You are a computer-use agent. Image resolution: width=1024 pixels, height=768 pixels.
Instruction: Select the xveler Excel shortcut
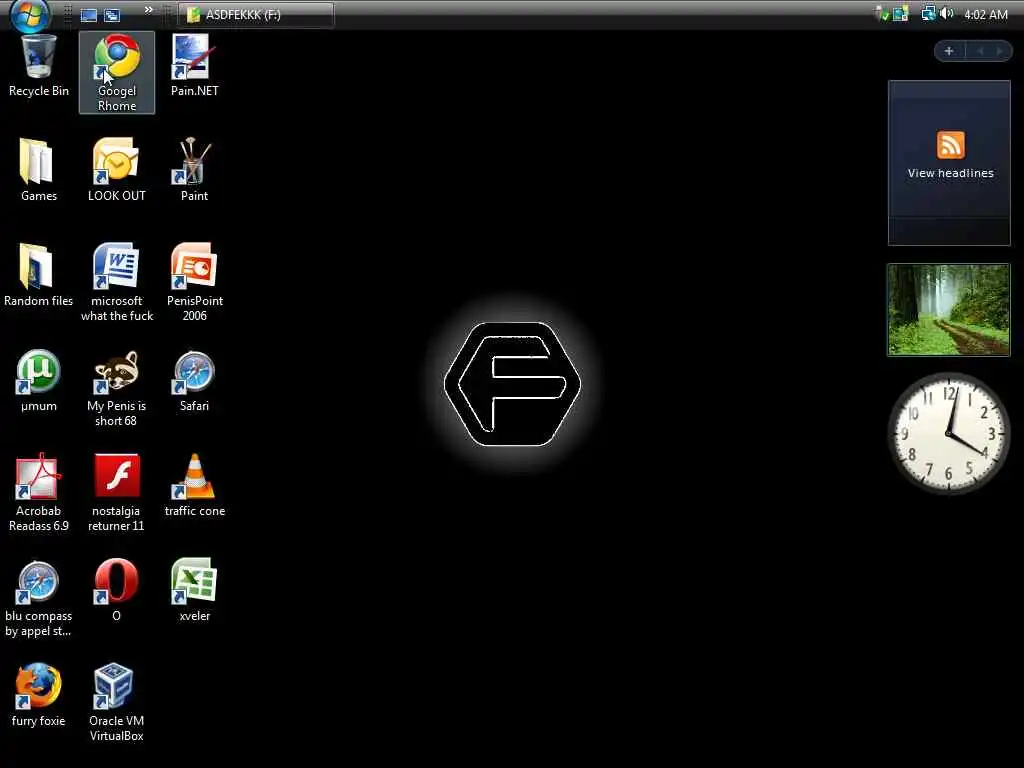195,591
